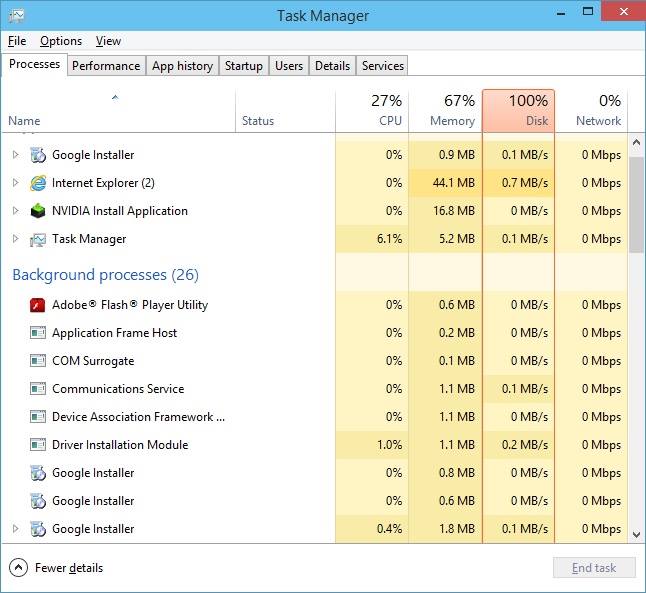Click the End task button
The image size is (646, 593).
594,568
